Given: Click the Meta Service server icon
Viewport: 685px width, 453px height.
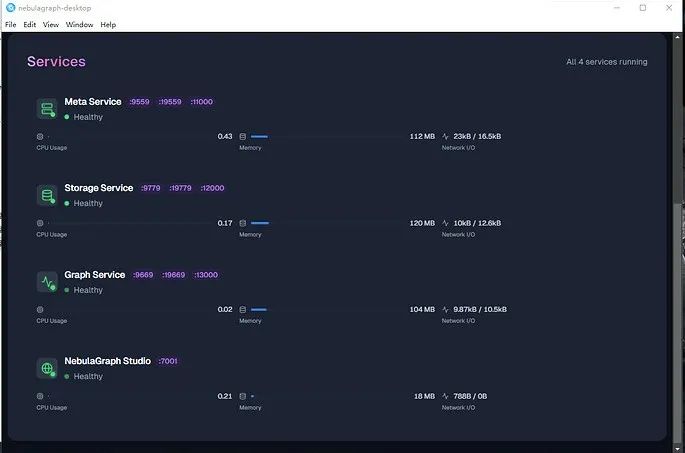Looking at the screenshot, I should [47, 109].
